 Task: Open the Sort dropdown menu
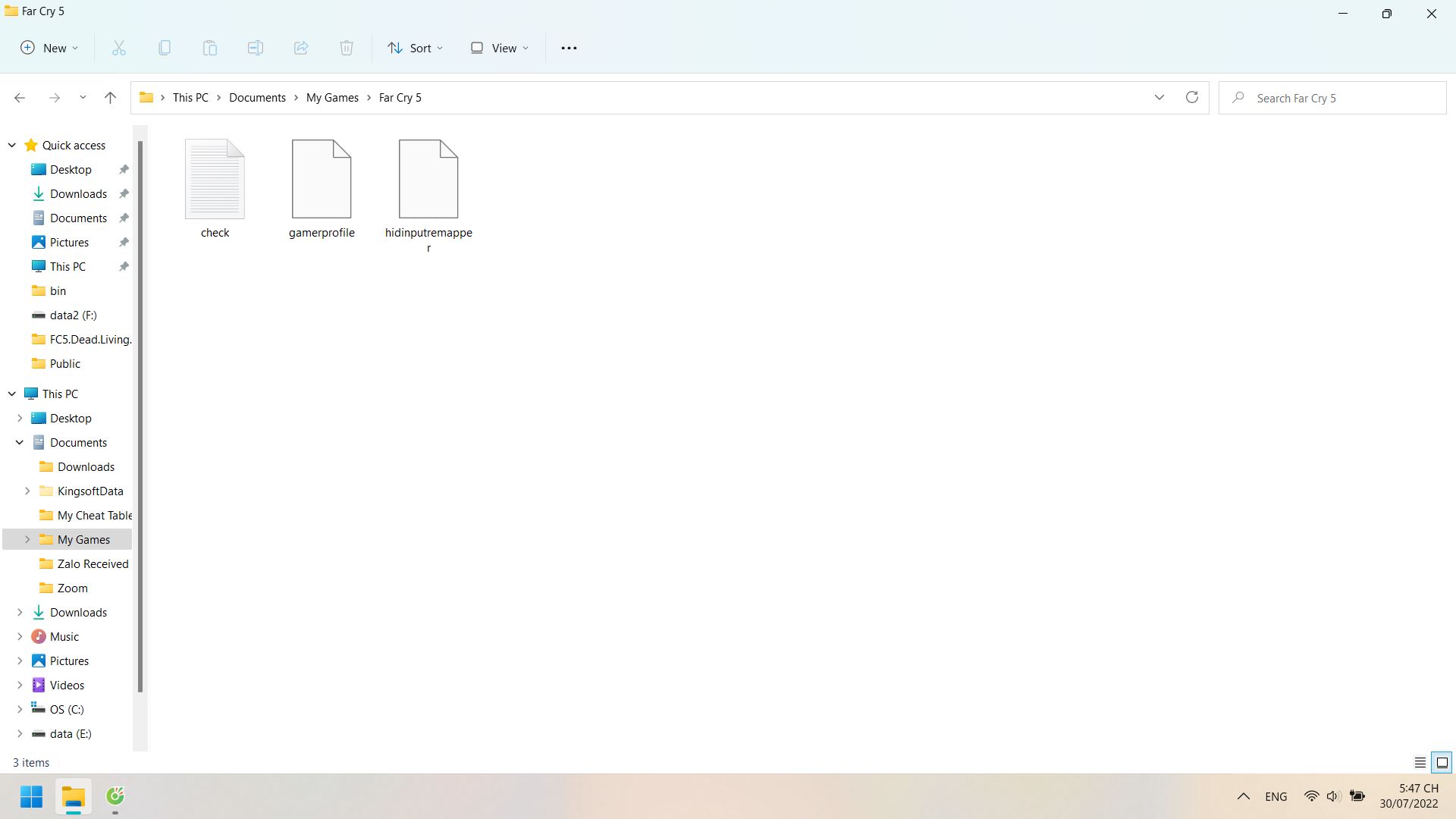coord(415,48)
